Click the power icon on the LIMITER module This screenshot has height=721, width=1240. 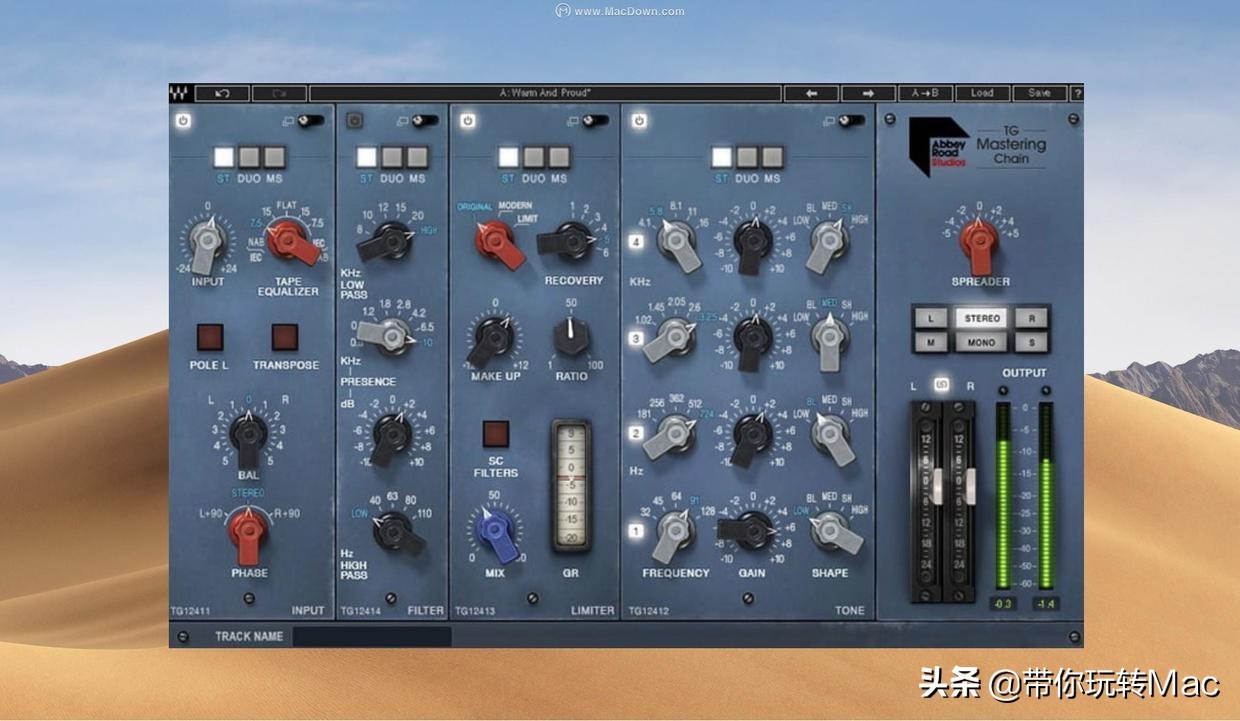(466, 120)
